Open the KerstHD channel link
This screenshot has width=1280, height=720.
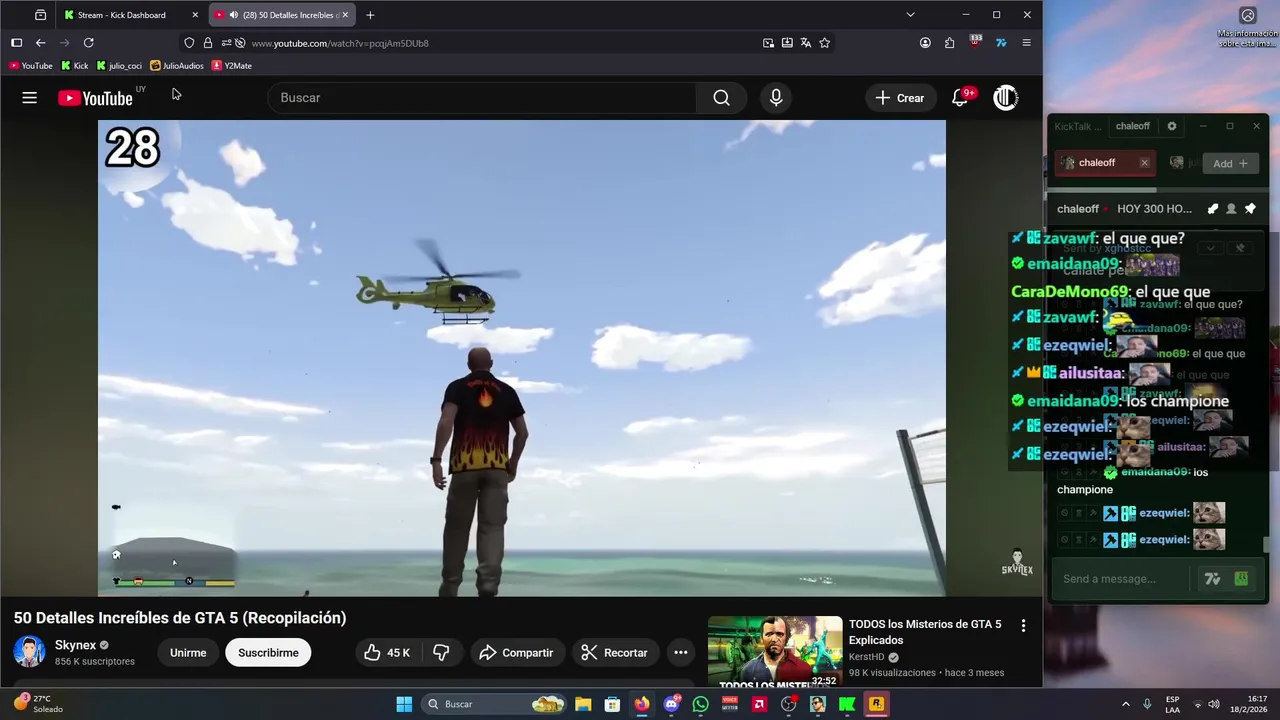[x=867, y=657]
